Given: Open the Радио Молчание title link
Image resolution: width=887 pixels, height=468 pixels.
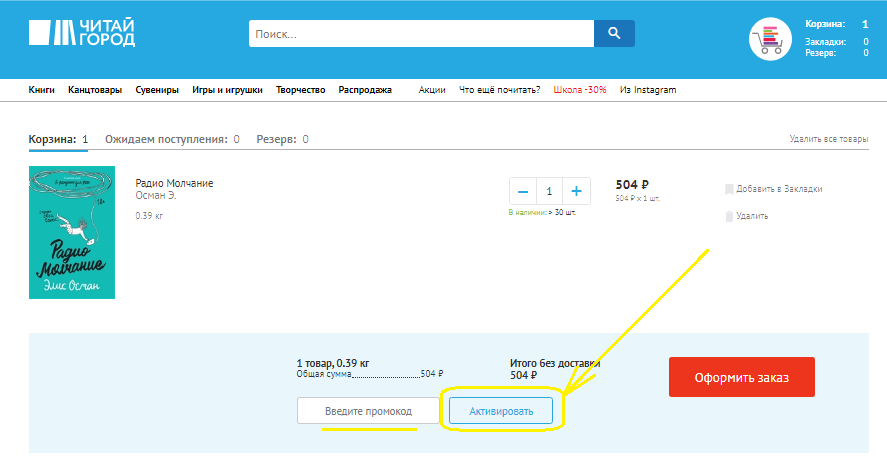Looking at the screenshot, I should (174, 183).
